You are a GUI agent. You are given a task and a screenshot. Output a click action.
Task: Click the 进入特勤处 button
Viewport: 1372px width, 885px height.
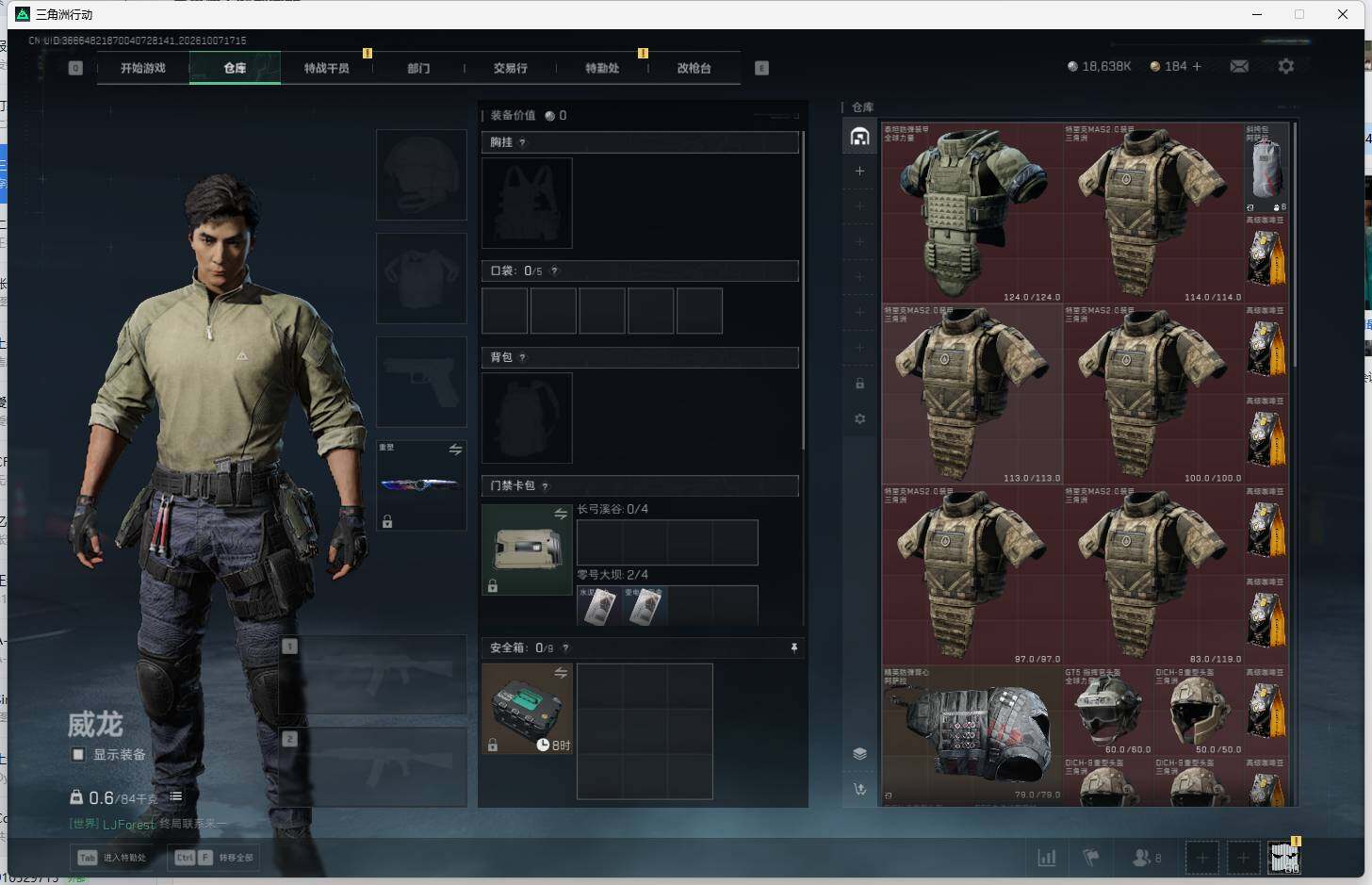coord(113,858)
